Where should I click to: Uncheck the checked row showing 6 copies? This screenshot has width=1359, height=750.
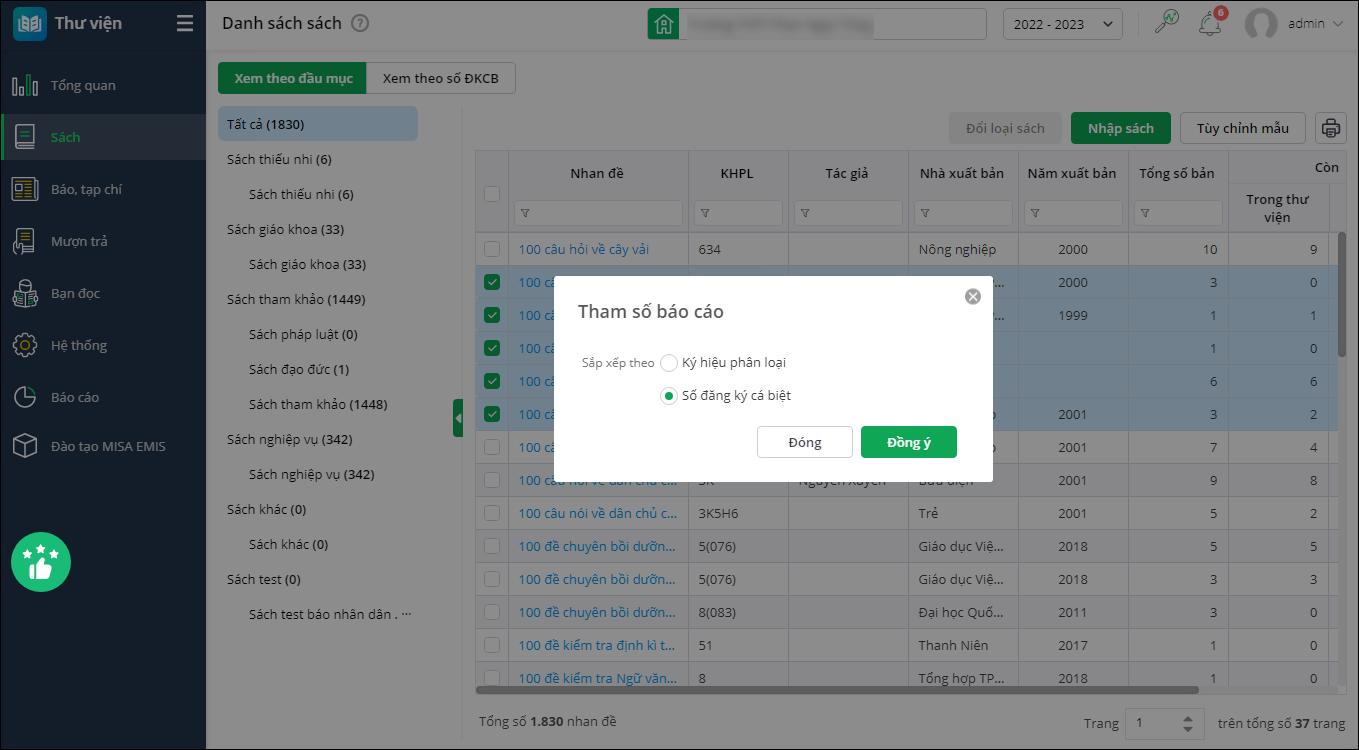coord(492,381)
